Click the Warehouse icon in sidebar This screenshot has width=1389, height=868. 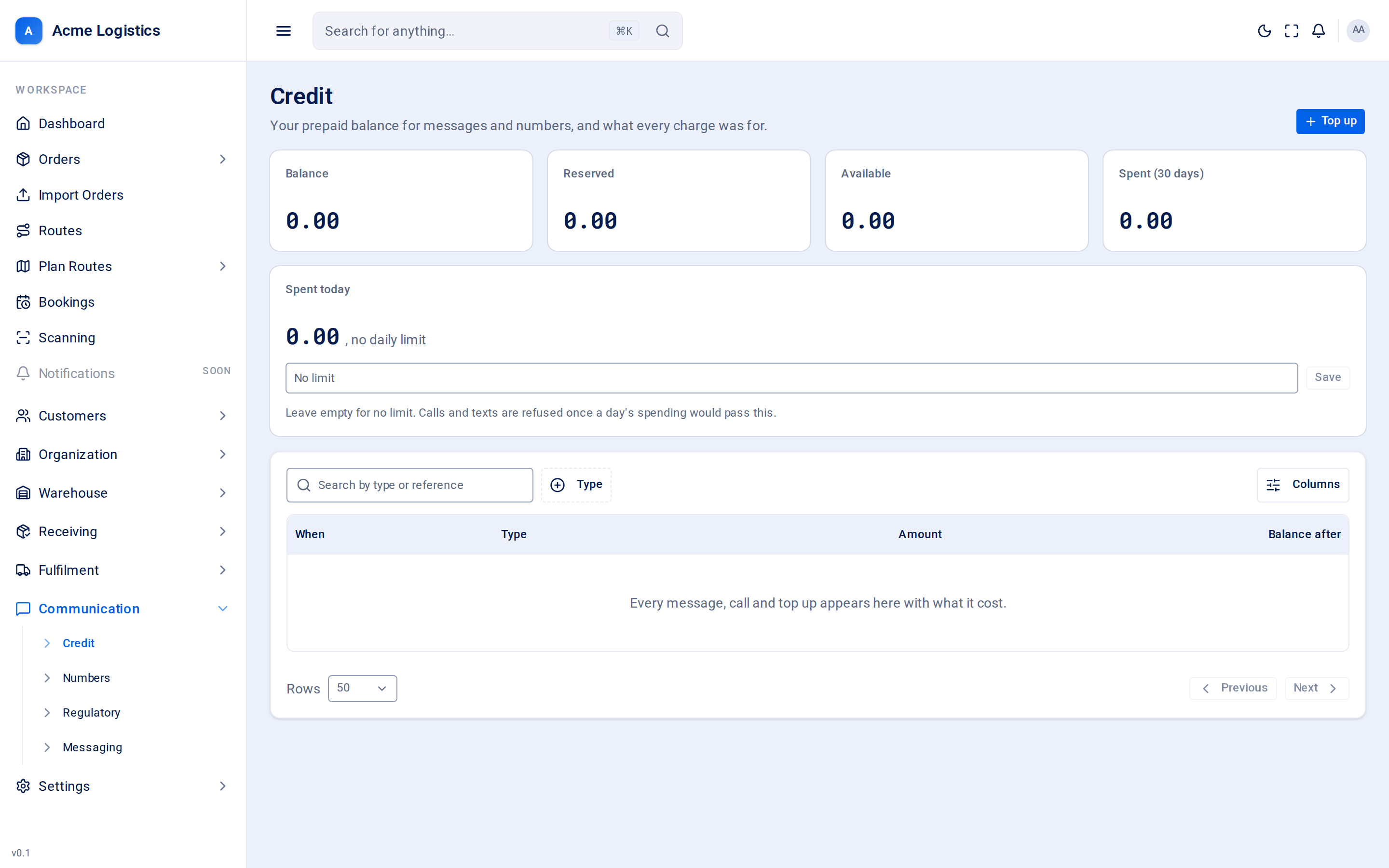[x=23, y=492]
